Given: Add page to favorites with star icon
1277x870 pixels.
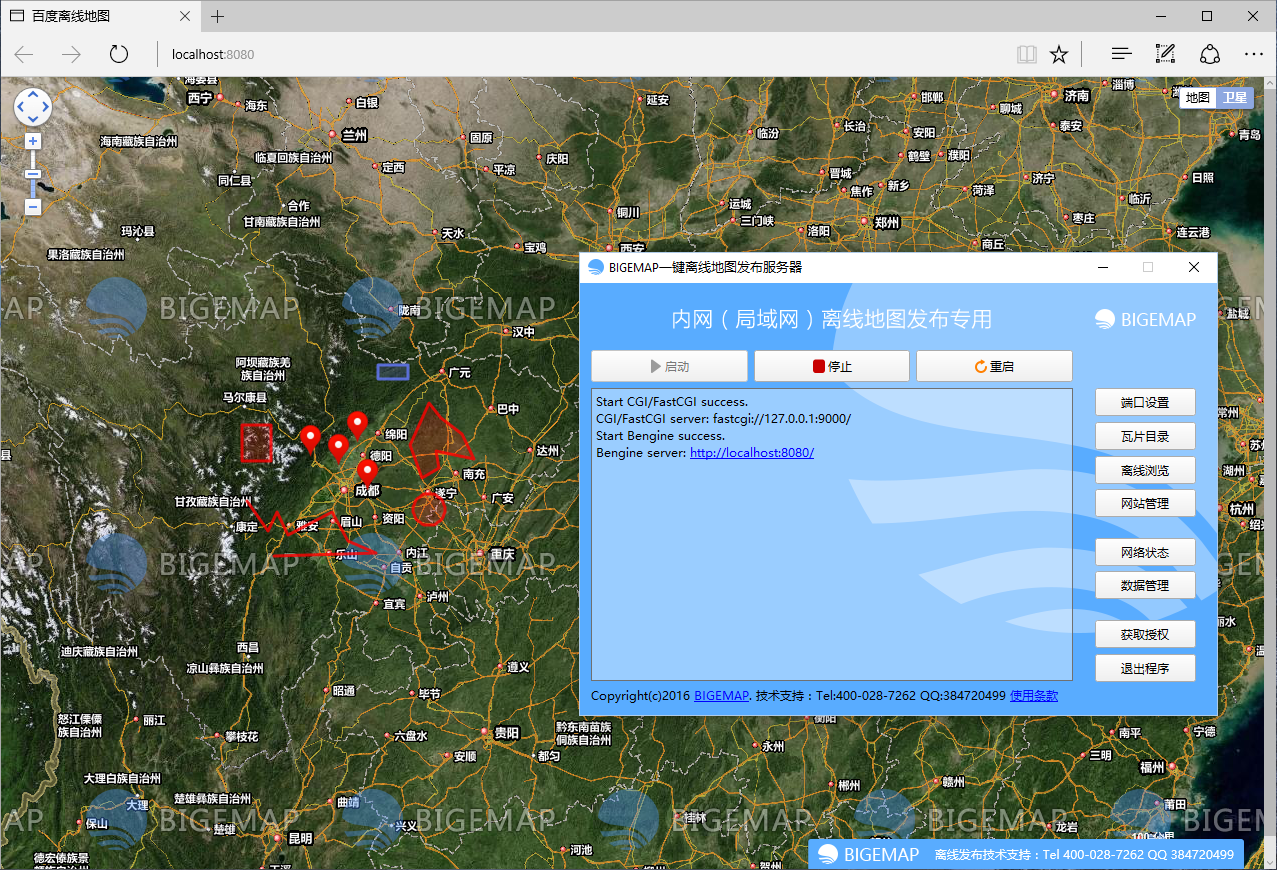Looking at the screenshot, I should click(1059, 54).
